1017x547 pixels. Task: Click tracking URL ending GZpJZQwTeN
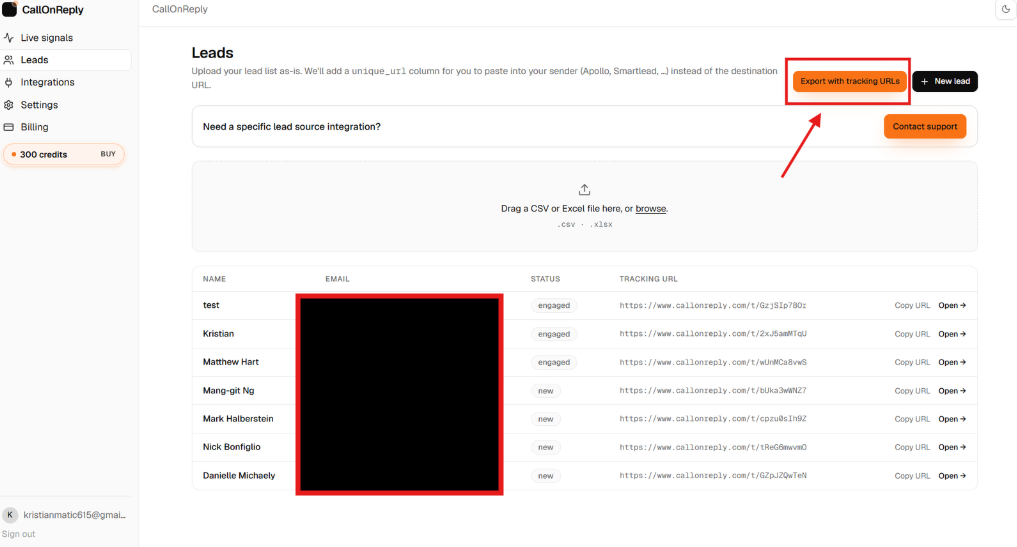coord(713,476)
